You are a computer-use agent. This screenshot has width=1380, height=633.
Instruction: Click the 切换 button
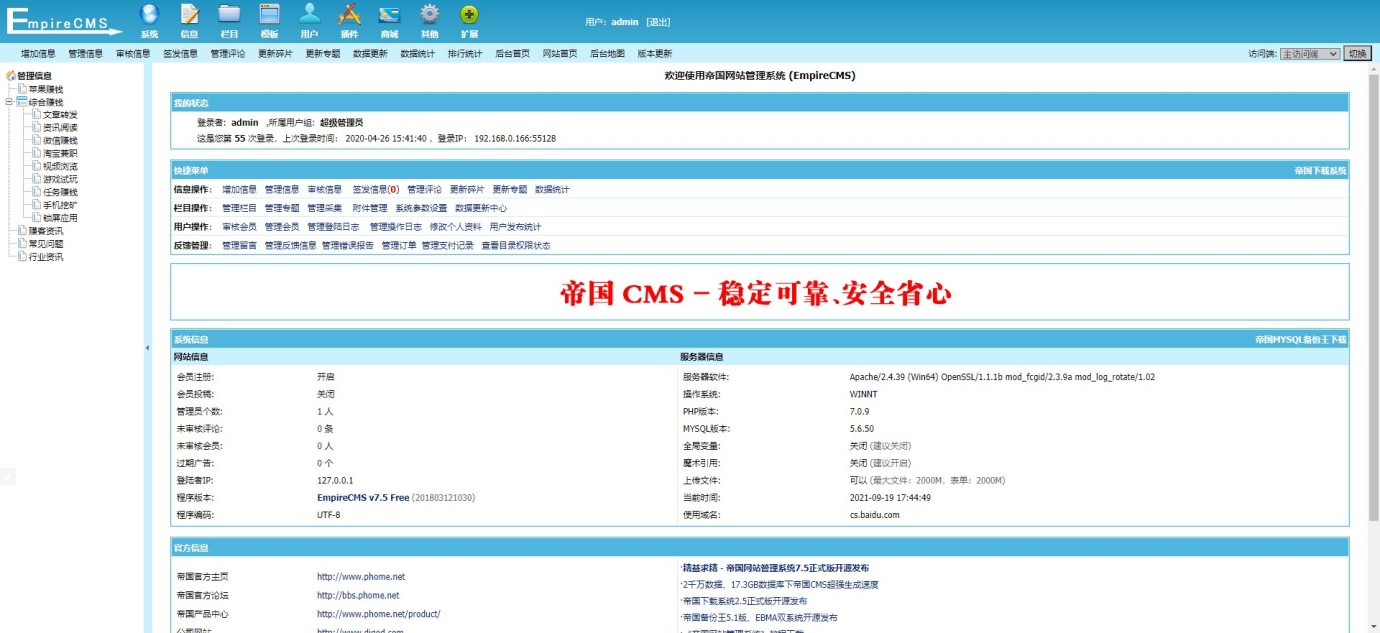click(1357, 54)
